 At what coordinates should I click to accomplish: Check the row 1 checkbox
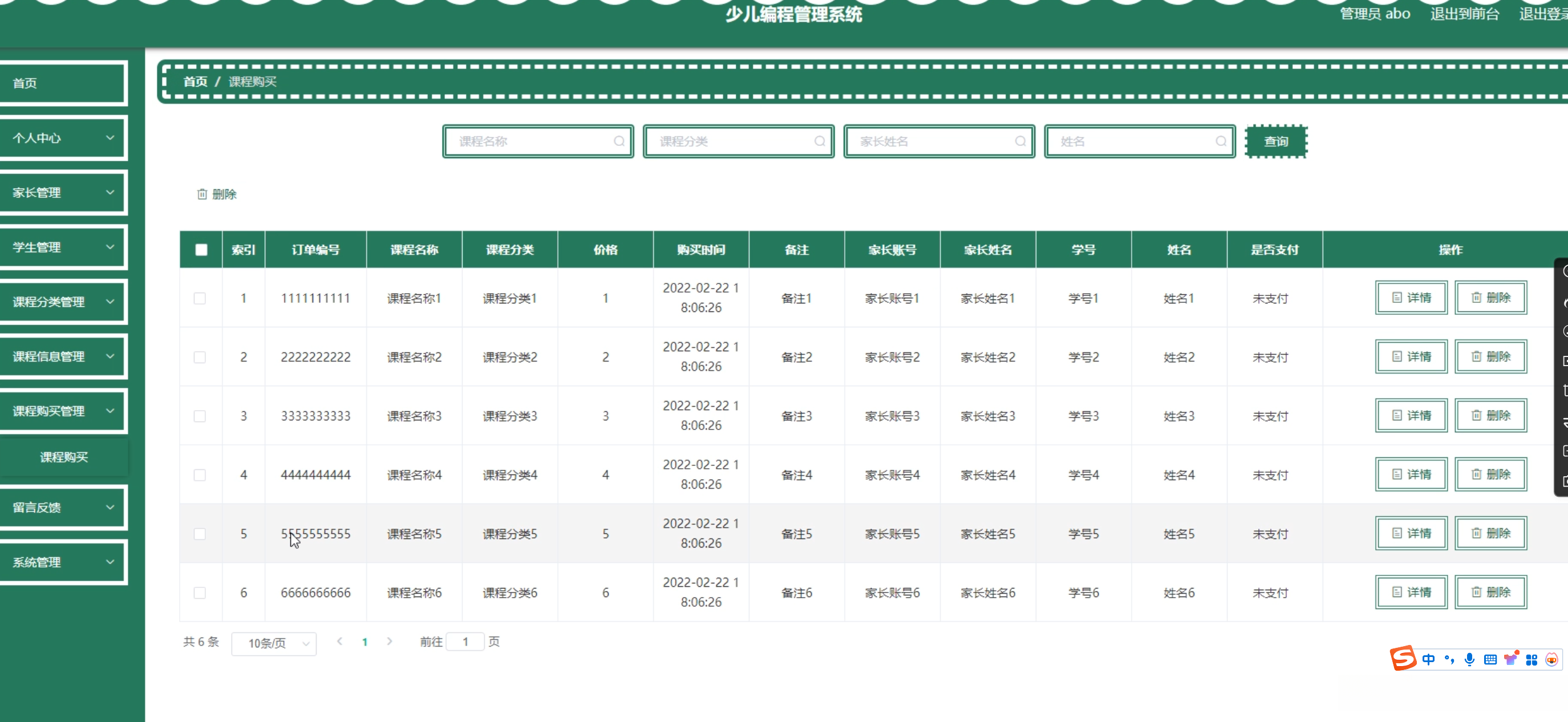pyautogui.click(x=200, y=298)
